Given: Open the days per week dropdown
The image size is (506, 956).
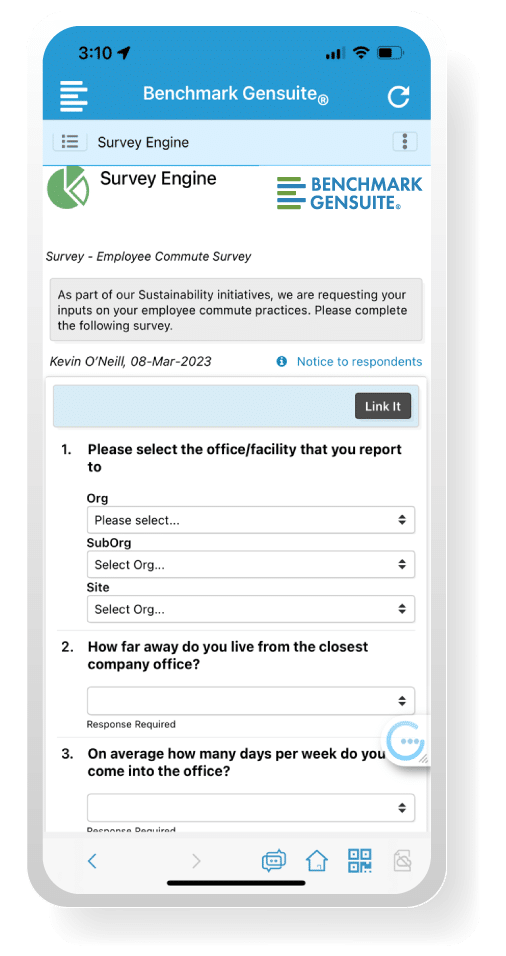Looking at the screenshot, I should coord(251,808).
